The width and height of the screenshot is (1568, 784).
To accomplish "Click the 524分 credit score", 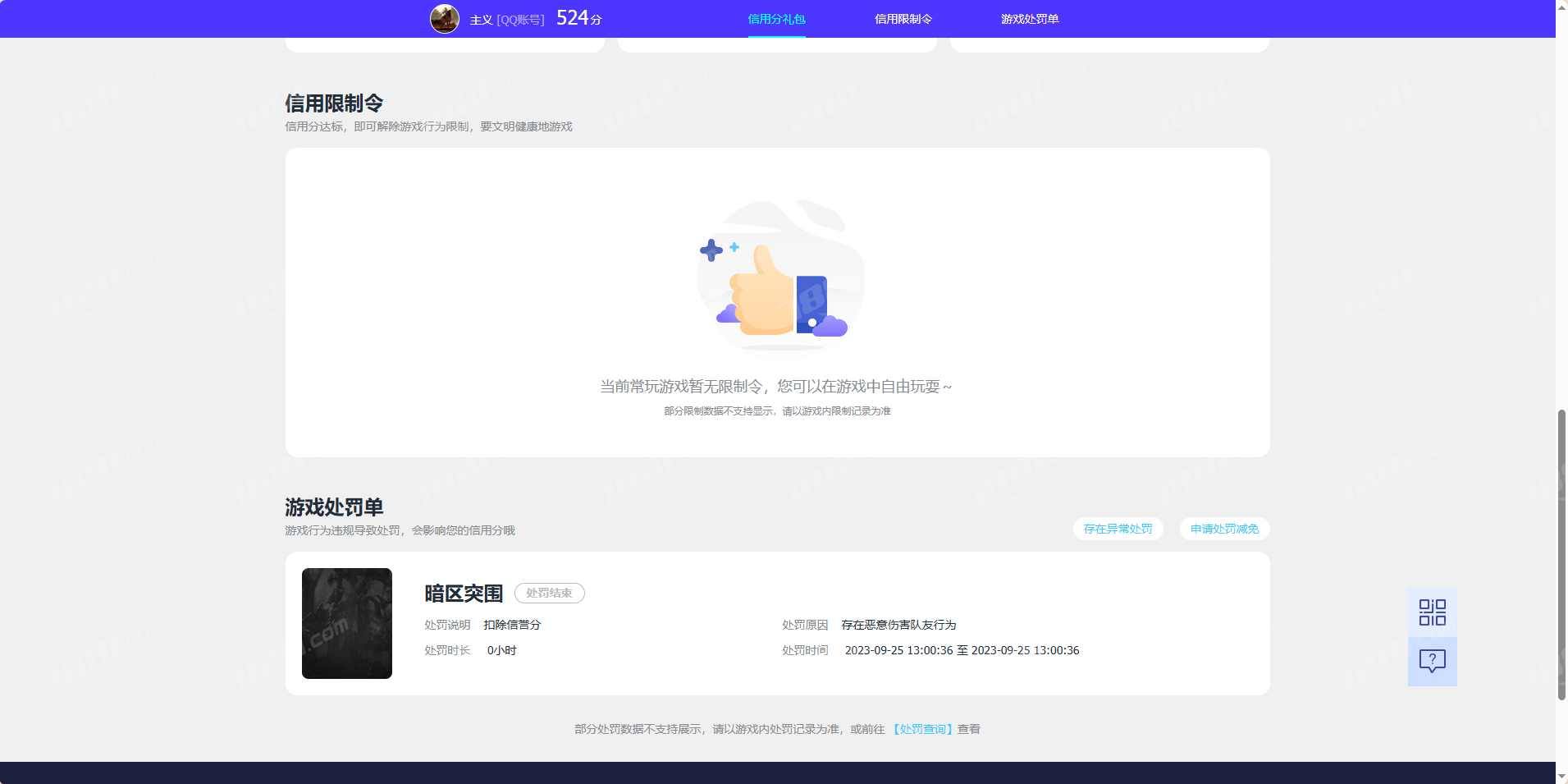I will pyautogui.click(x=579, y=18).
